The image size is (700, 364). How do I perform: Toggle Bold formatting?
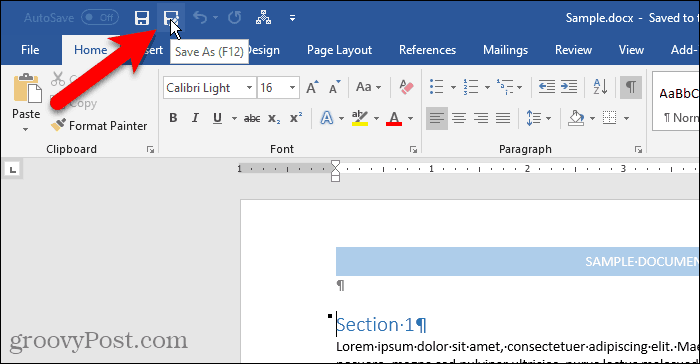pos(173,118)
